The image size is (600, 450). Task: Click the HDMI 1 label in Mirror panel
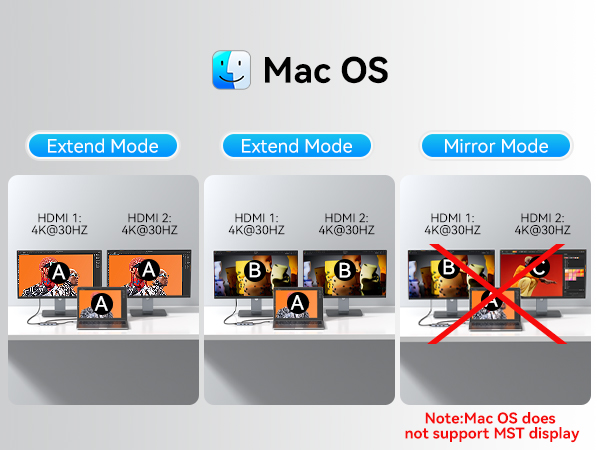[452, 224]
